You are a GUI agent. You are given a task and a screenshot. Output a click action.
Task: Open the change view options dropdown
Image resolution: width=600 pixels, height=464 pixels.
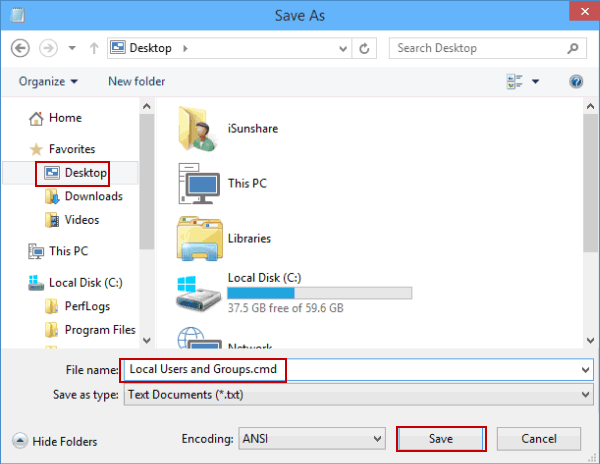tap(535, 82)
